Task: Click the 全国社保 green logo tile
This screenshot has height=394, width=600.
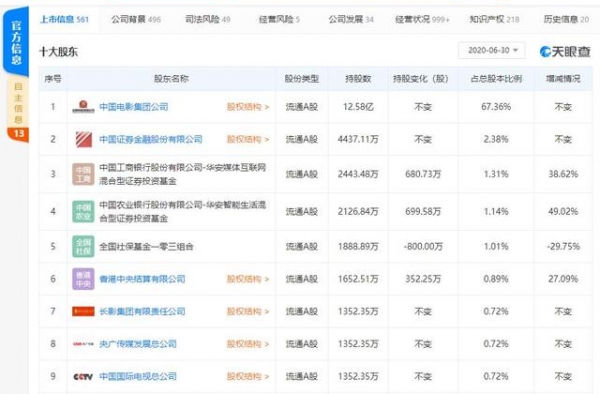Action: (x=83, y=246)
